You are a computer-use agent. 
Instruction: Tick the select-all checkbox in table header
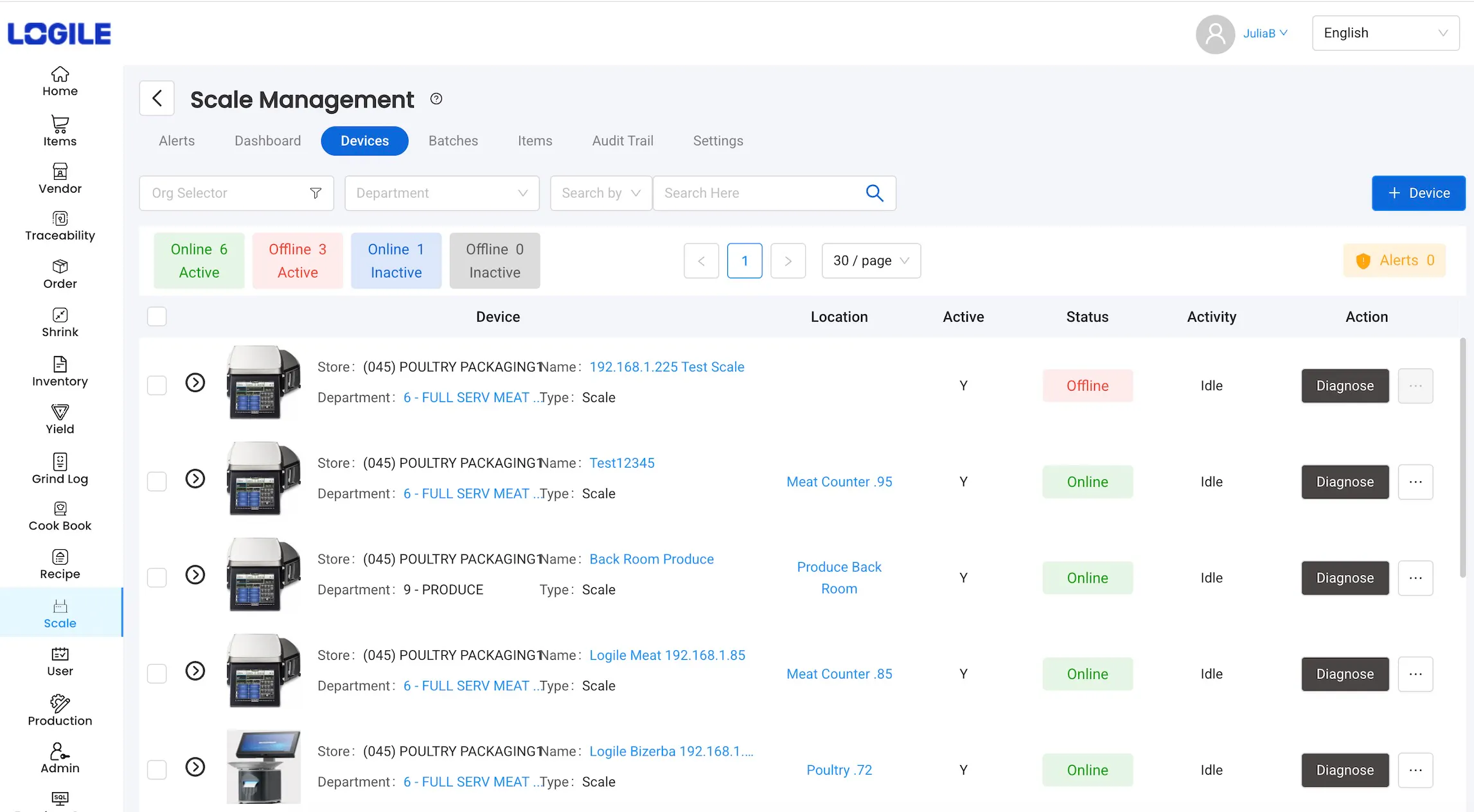[157, 317]
